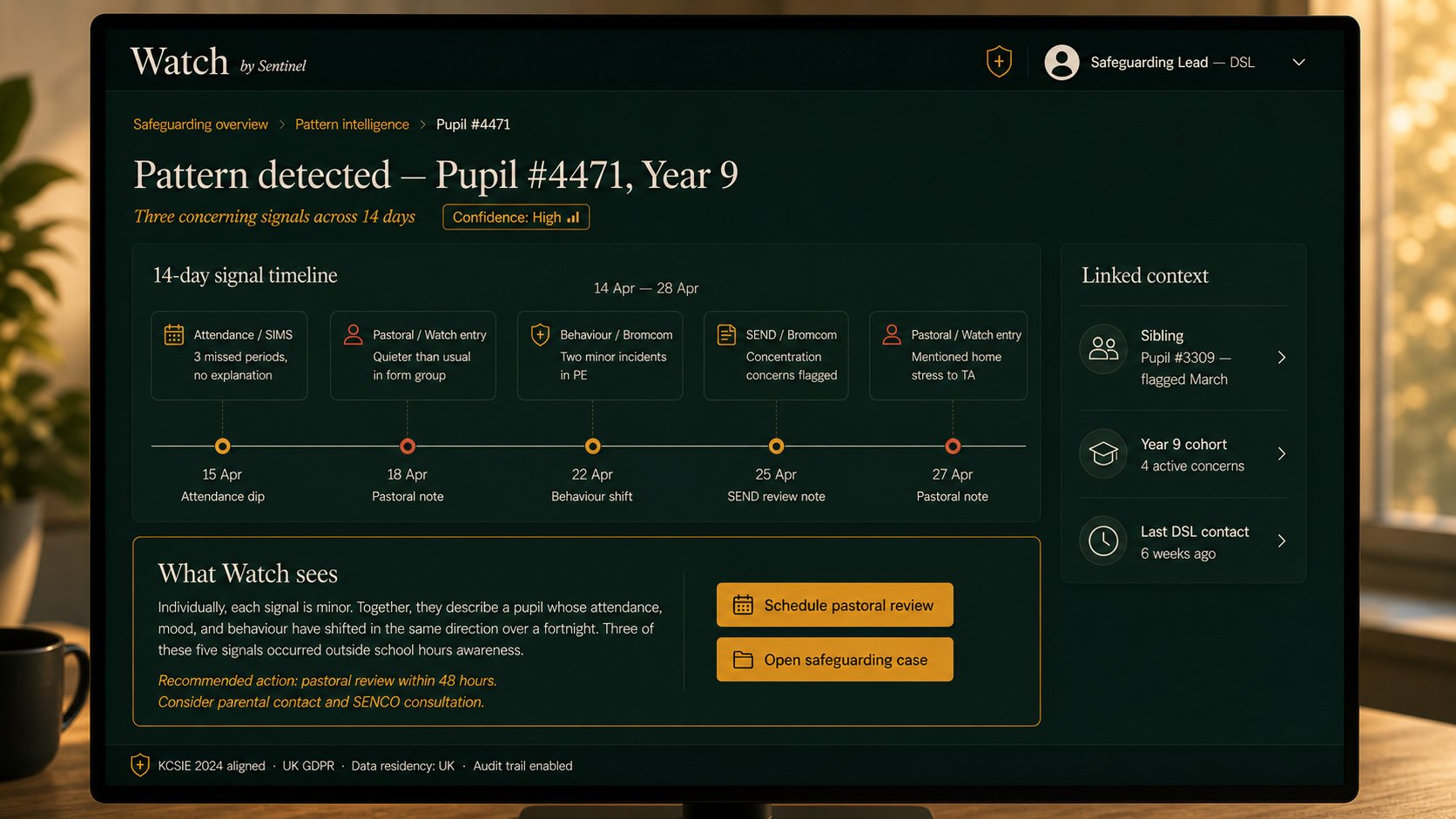
Task: Click the UK GDPR footer text
Action: (308, 766)
